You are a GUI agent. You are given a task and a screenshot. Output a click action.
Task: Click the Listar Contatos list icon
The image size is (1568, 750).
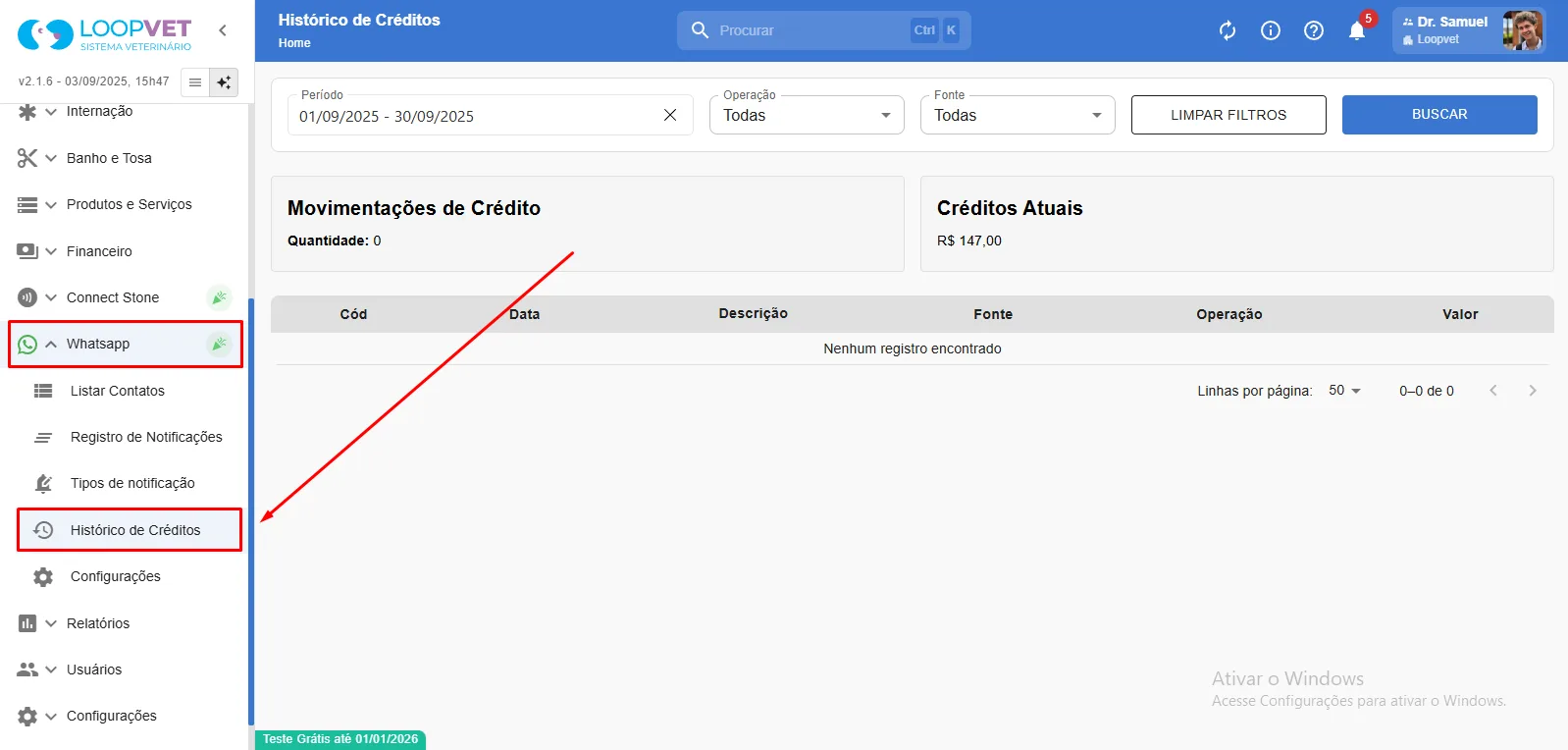point(43,391)
